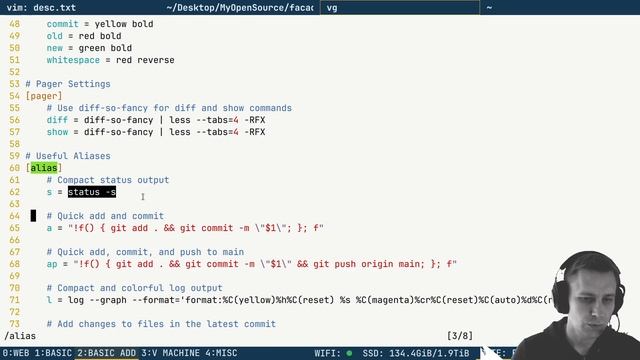Click '# Compact and colorful log output' comment

point(134,288)
